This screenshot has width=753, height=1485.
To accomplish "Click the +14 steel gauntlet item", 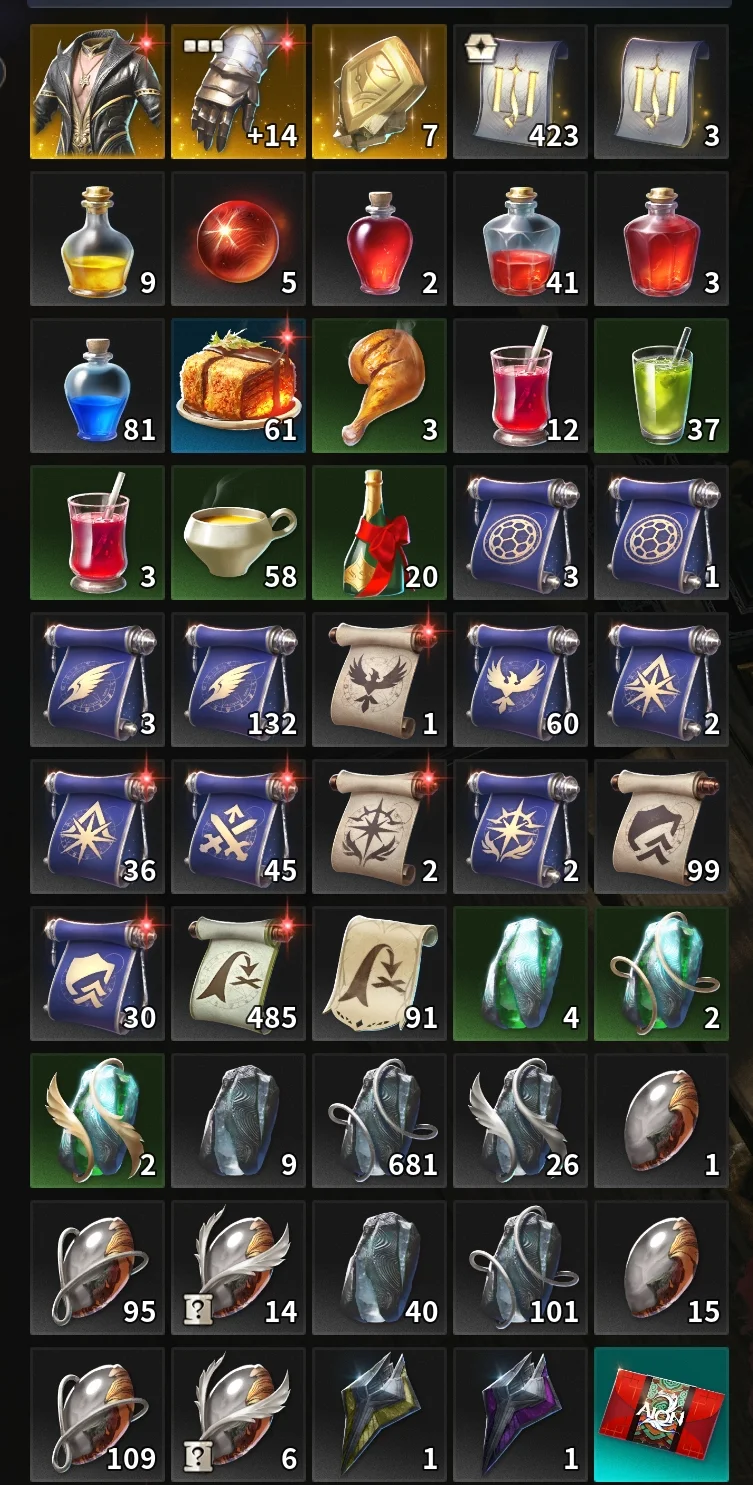I will (x=238, y=92).
